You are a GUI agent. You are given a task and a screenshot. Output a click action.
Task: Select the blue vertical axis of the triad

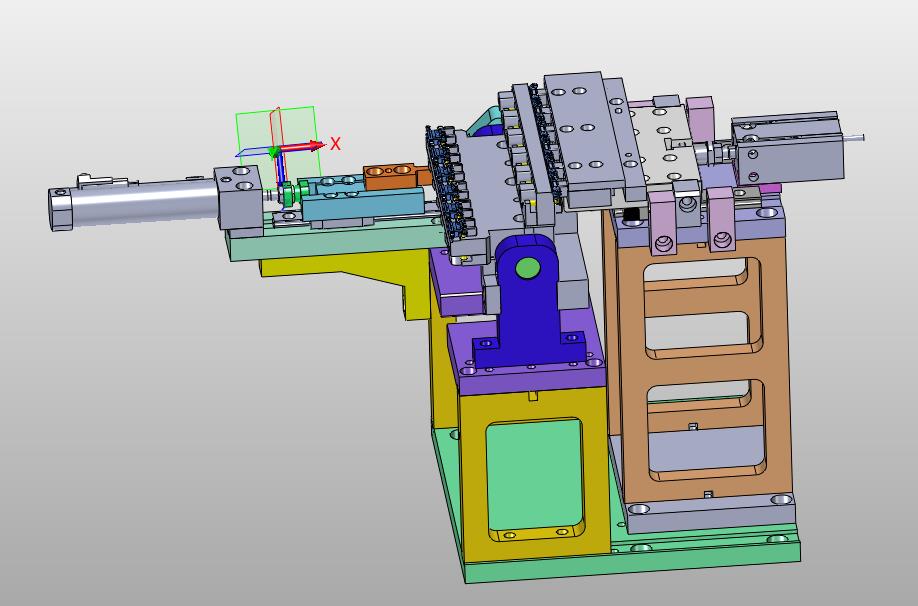tap(280, 169)
